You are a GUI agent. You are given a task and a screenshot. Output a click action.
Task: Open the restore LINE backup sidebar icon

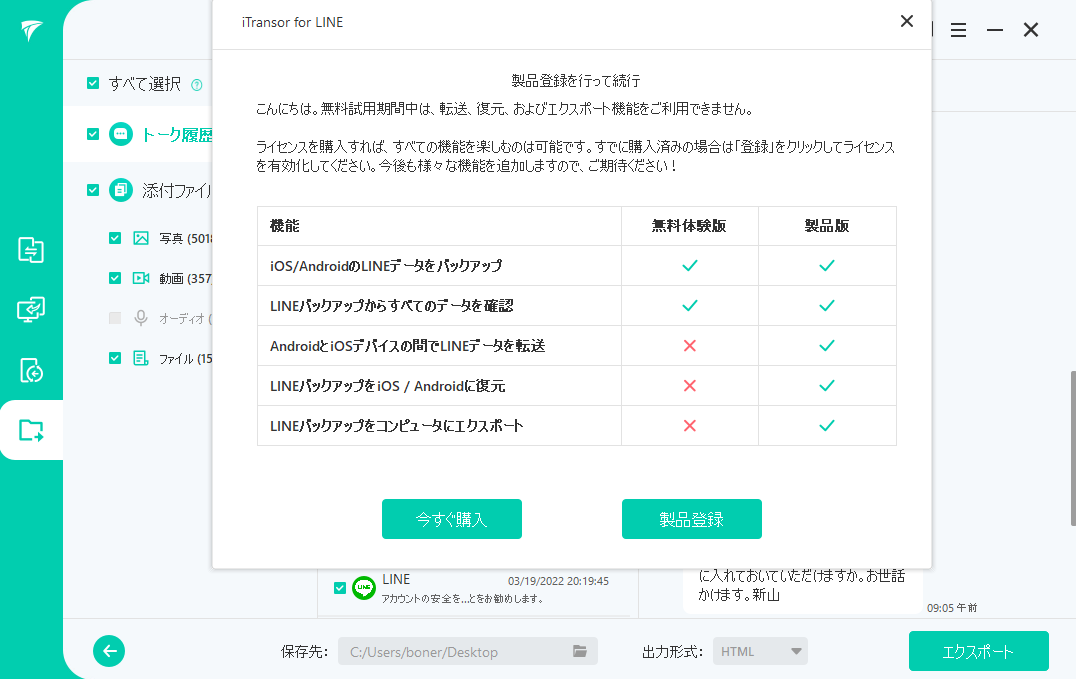point(31,370)
